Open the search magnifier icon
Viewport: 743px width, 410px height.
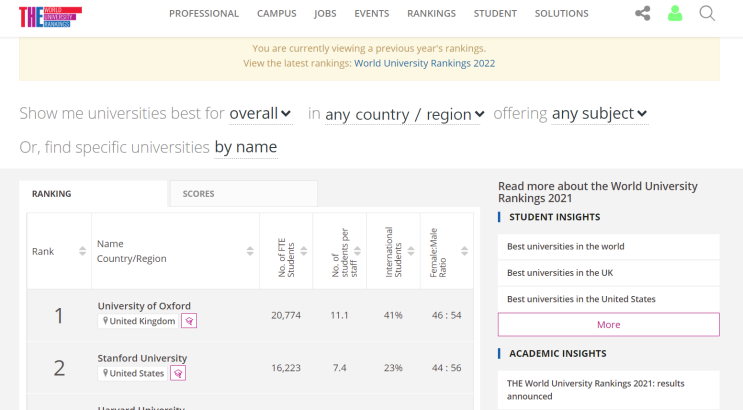[x=707, y=13]
